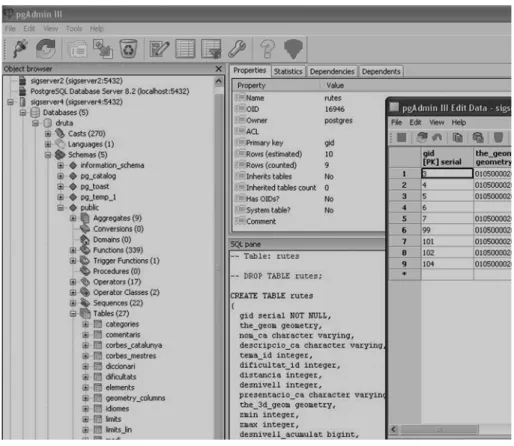Click the Object browser scroll up arrow
This screenshot has height=446, width=514.
(x=219, y=81)
